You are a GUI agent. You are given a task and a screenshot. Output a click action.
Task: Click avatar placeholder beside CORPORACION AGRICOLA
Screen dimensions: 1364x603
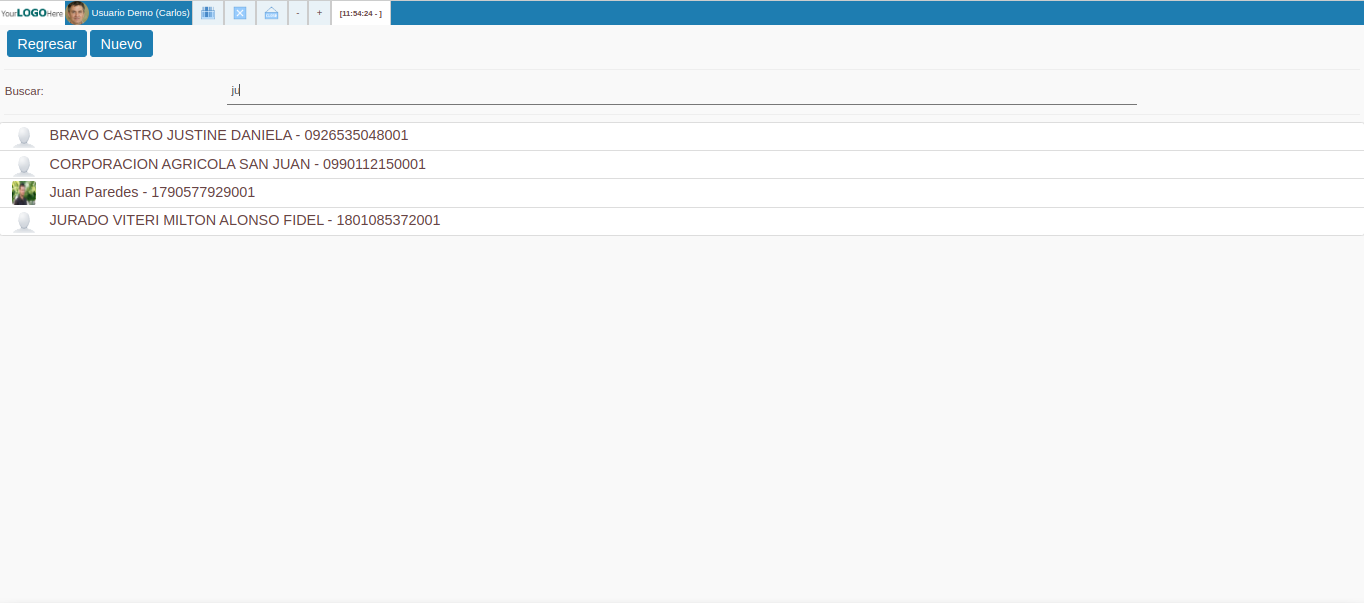click(x=24, y=165)
